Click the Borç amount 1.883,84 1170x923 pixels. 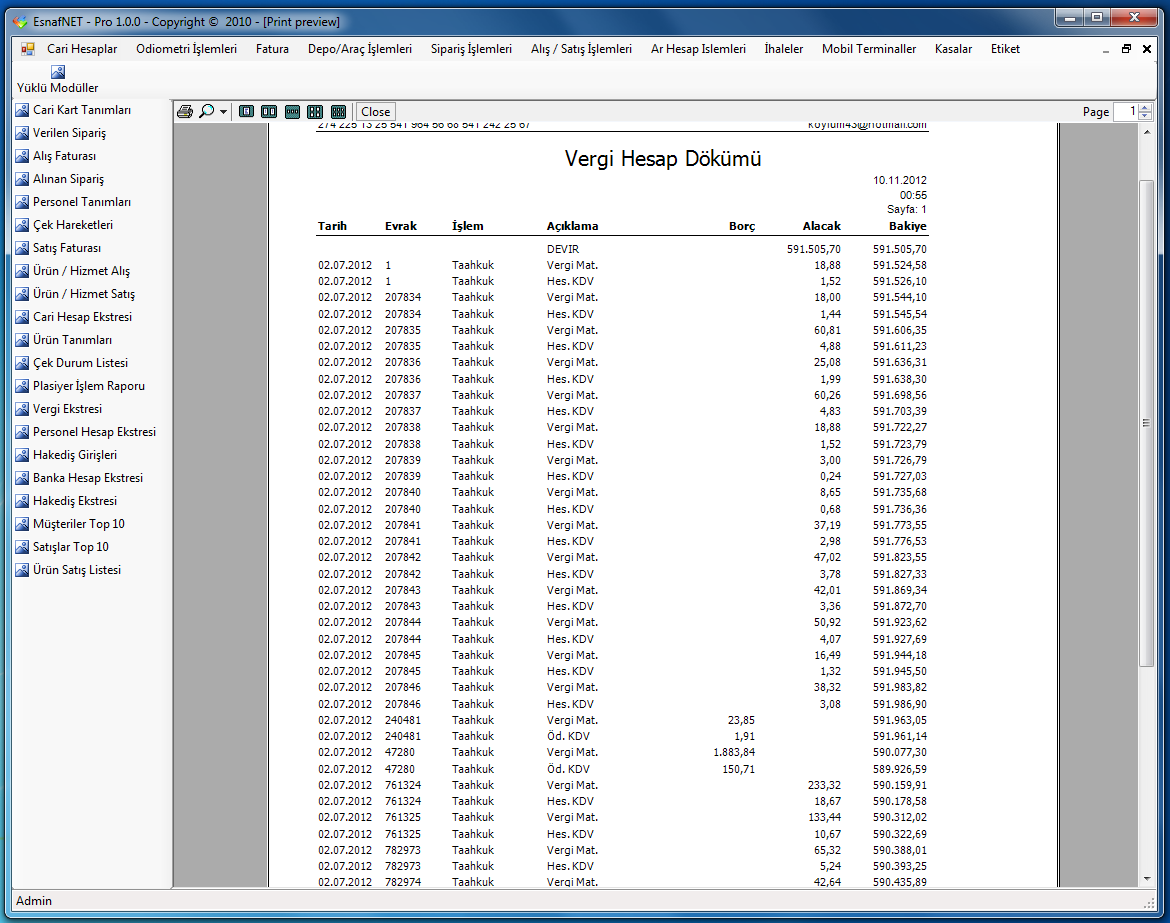tap(734, 752)
